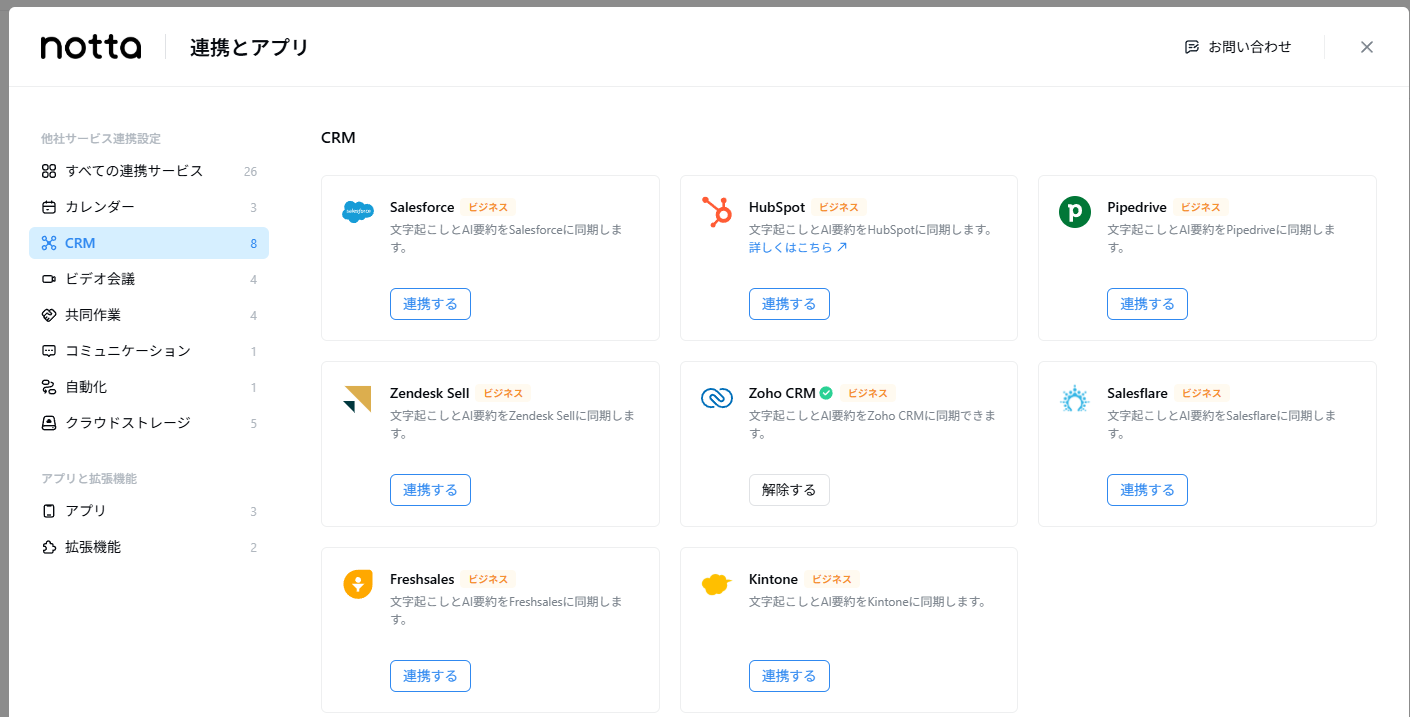Close the 連携とアプリ dialog
The image size is (1410, 717).
point(1367,47)
